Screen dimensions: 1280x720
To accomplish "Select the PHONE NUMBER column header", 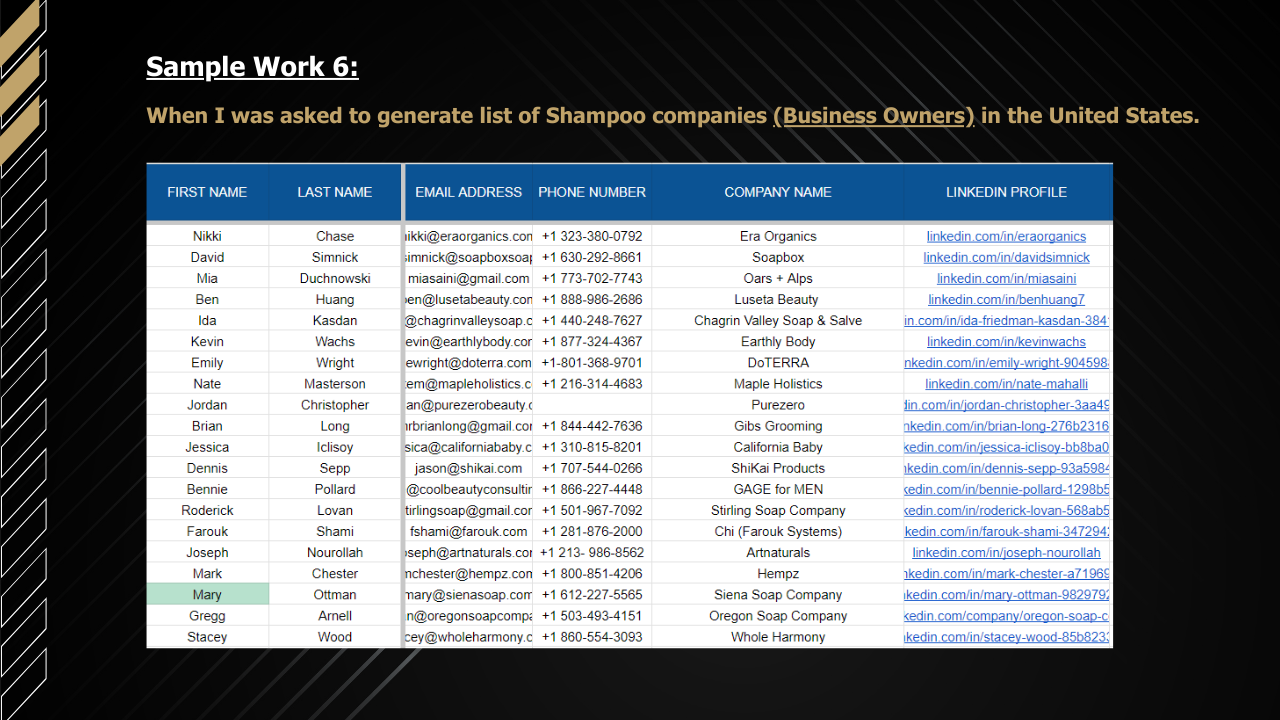I will (592, 192).
